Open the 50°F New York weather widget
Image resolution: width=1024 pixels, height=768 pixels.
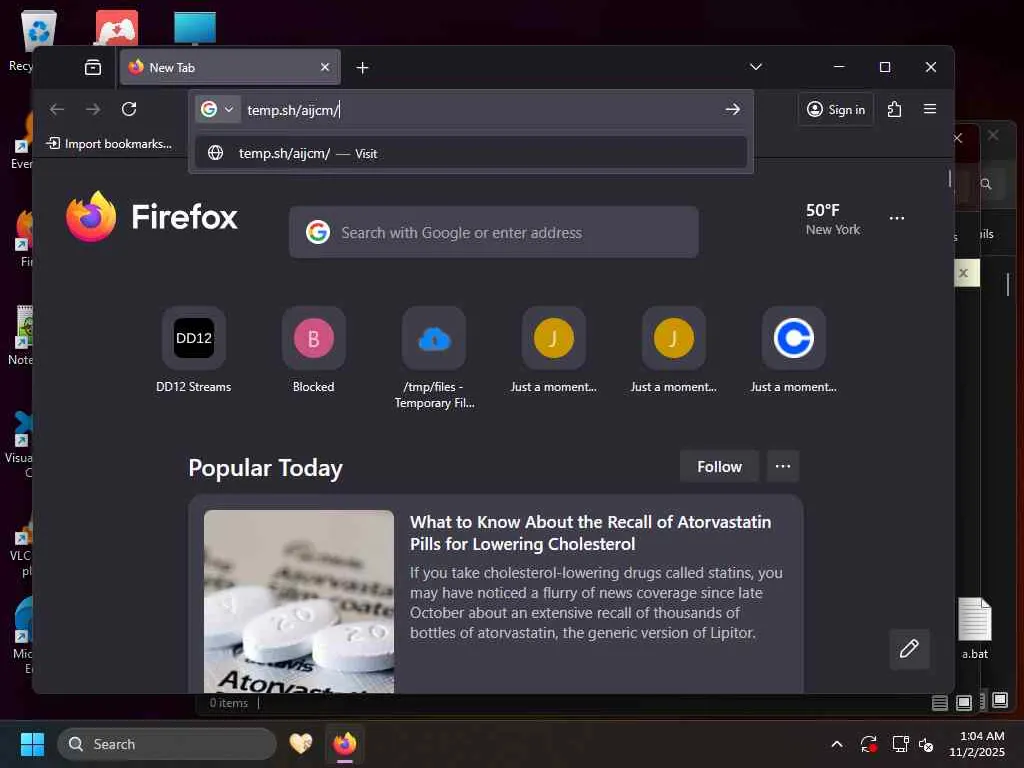click(832, 219)
